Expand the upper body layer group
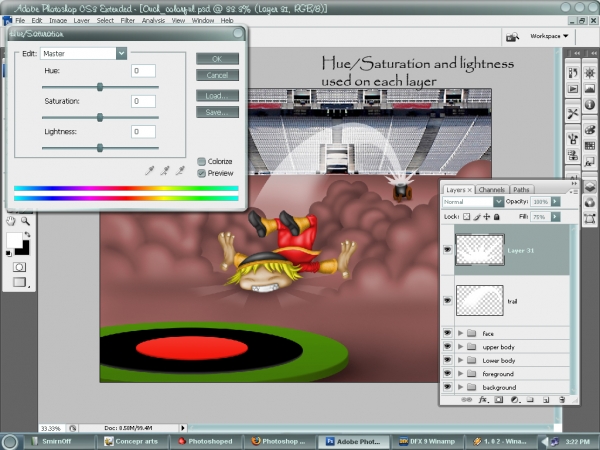Screen dimensions: 600x450 (460, 346)
